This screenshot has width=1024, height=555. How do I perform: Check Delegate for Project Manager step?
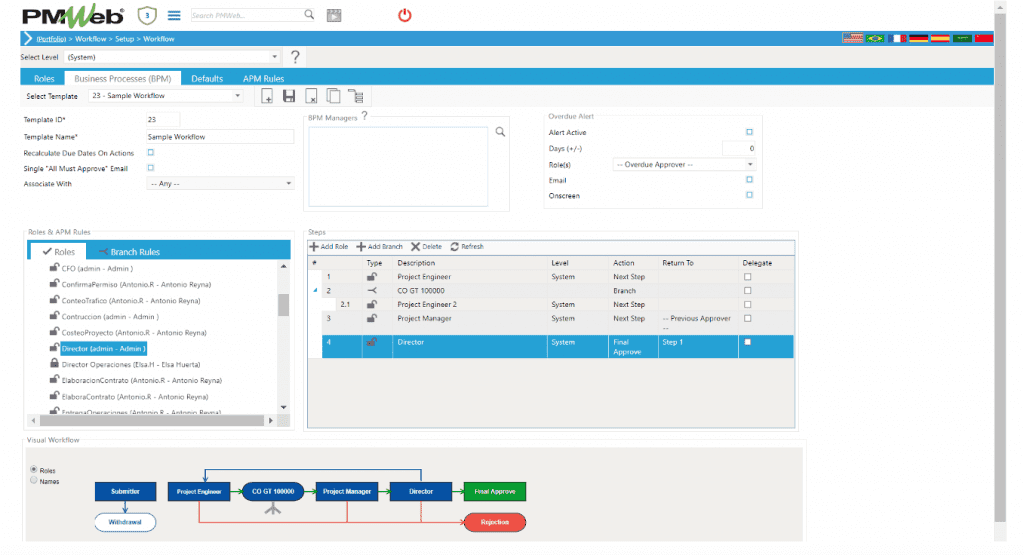pos(748,319)
